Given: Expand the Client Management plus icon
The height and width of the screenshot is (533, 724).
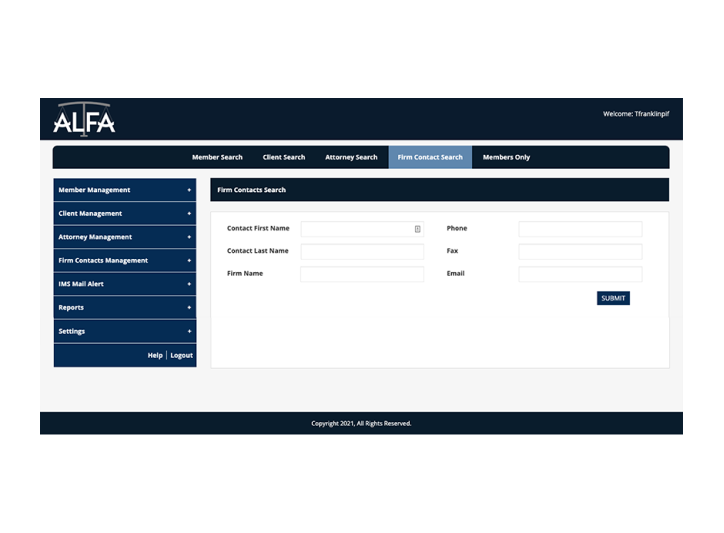Looking at the screenshot, I should pos(189,213).
